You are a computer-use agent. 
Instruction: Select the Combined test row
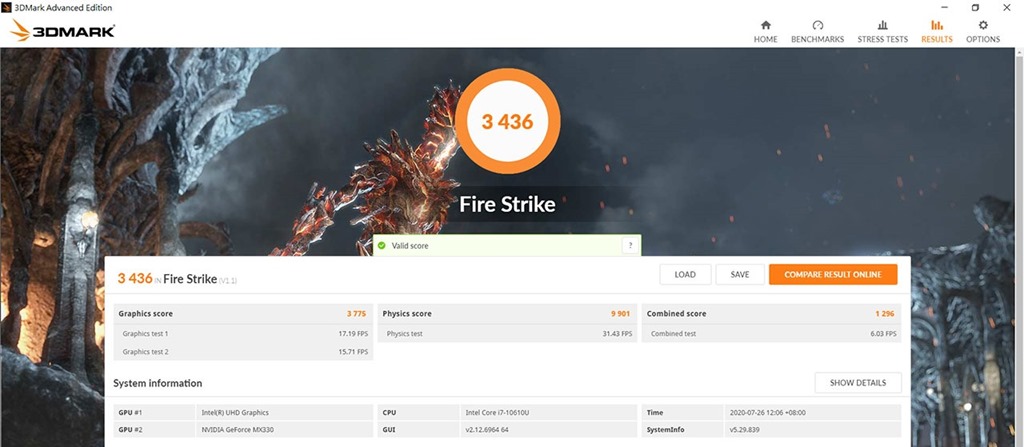(x=771, y=333)
